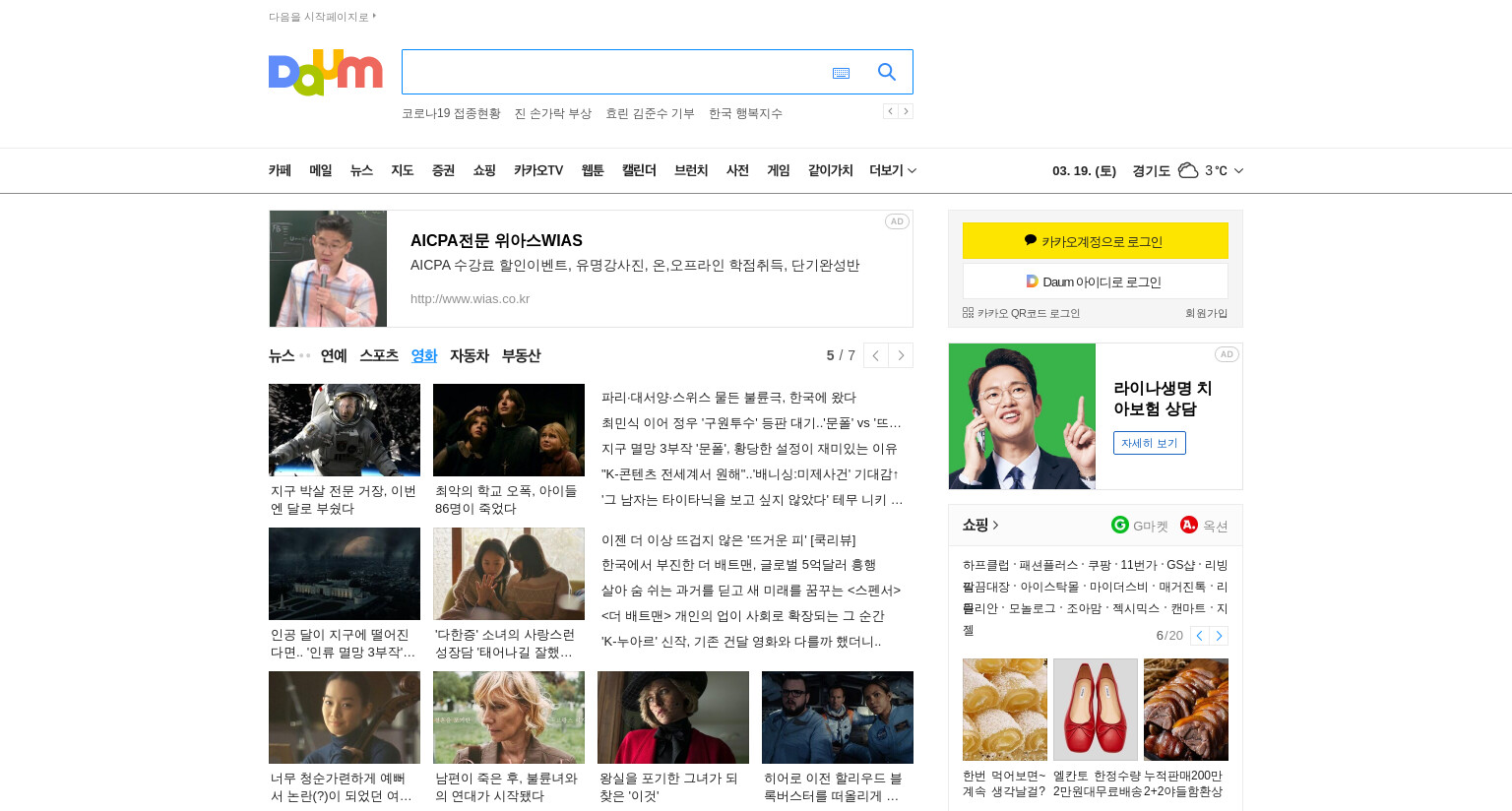Go to next news page arrow
This screenshot has height=811, width=1512.
[901, 355]
